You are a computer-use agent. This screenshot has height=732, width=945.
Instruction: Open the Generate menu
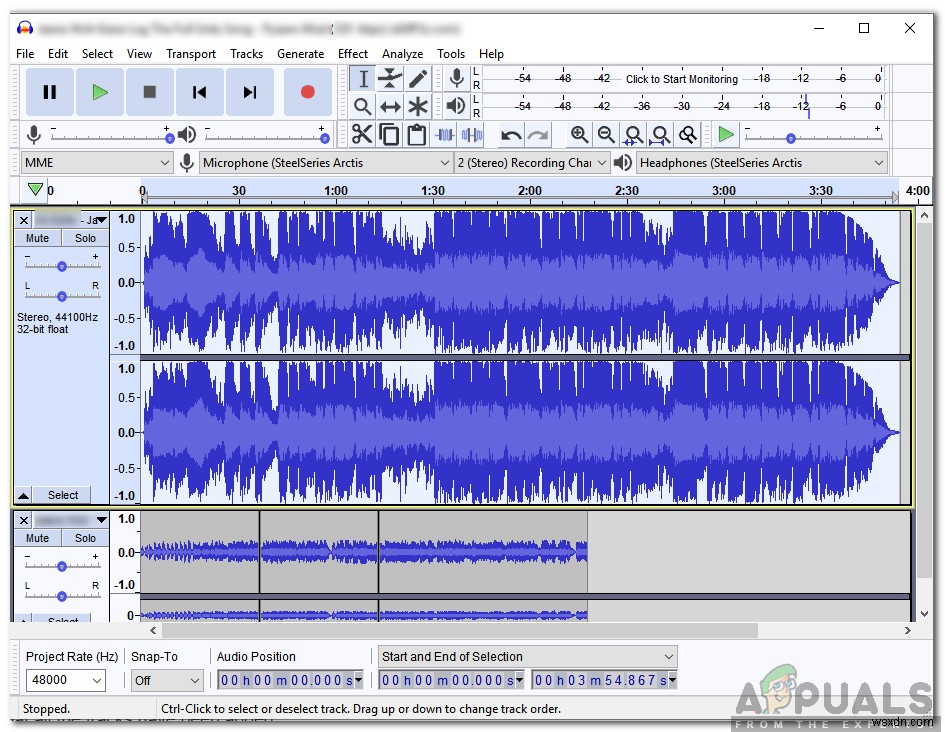(300, 54)
